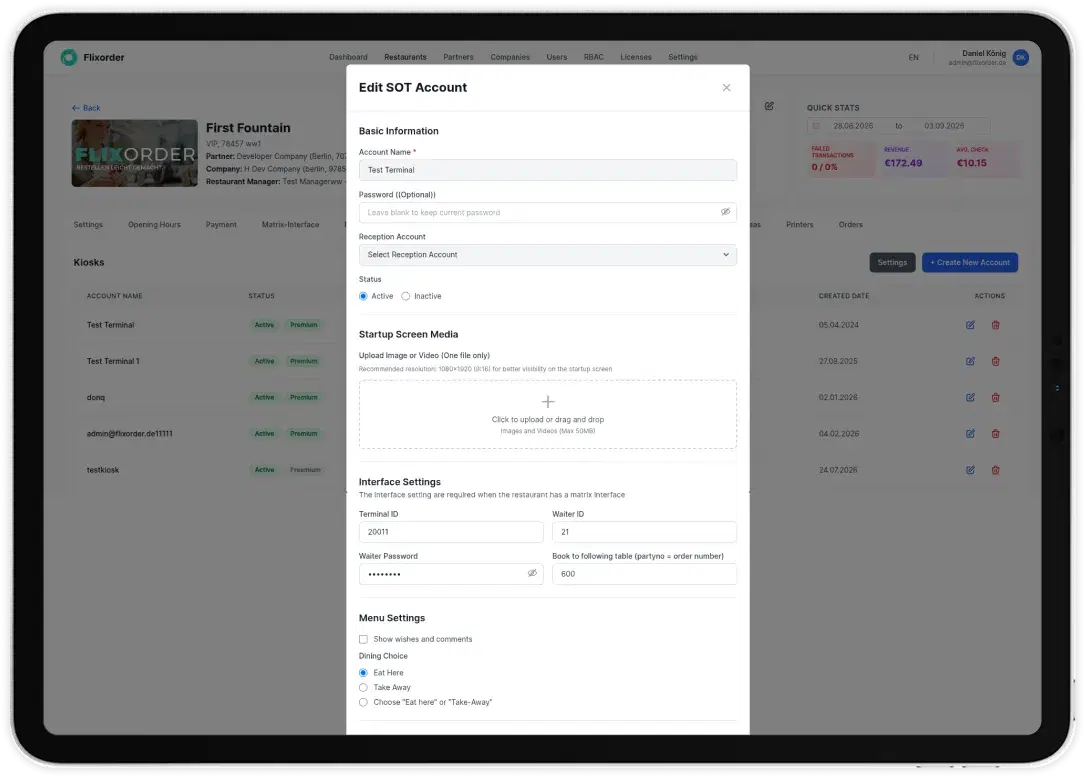Click the upload plus icon
Screen dimensions: 1086x778
click(x=548, y=402)
